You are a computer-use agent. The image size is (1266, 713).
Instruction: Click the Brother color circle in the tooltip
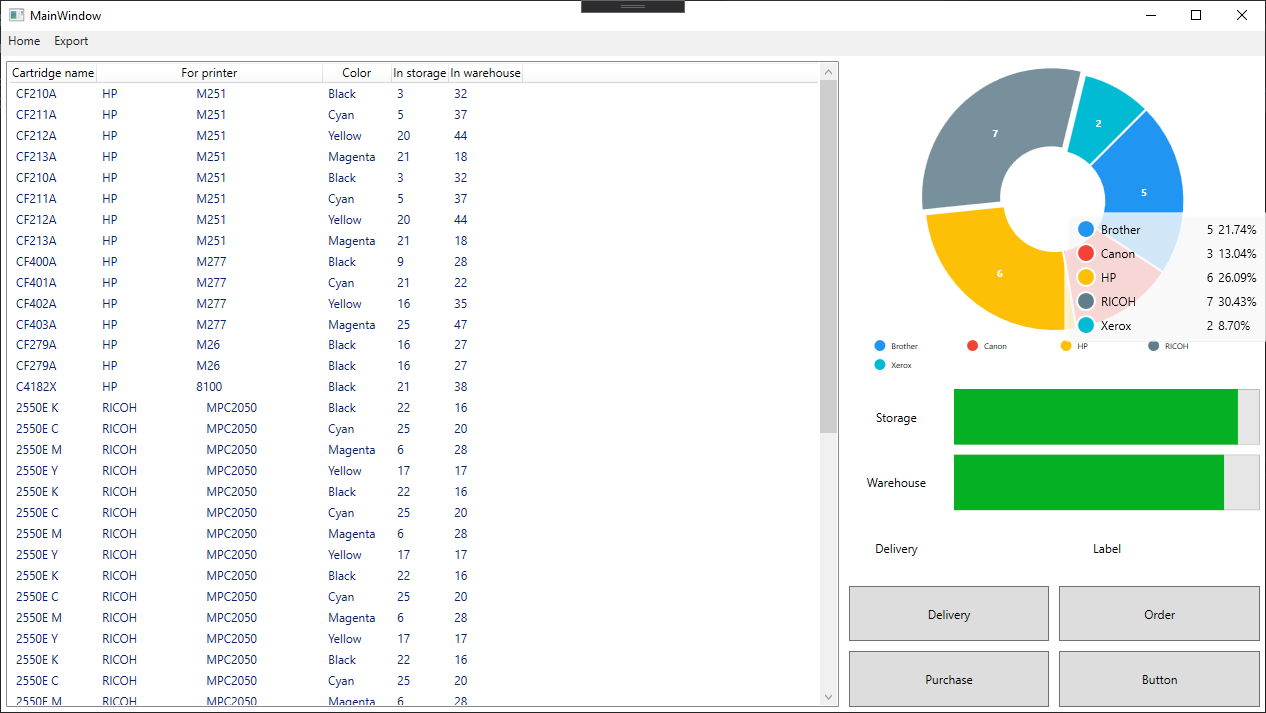[x=1086, y=229]
